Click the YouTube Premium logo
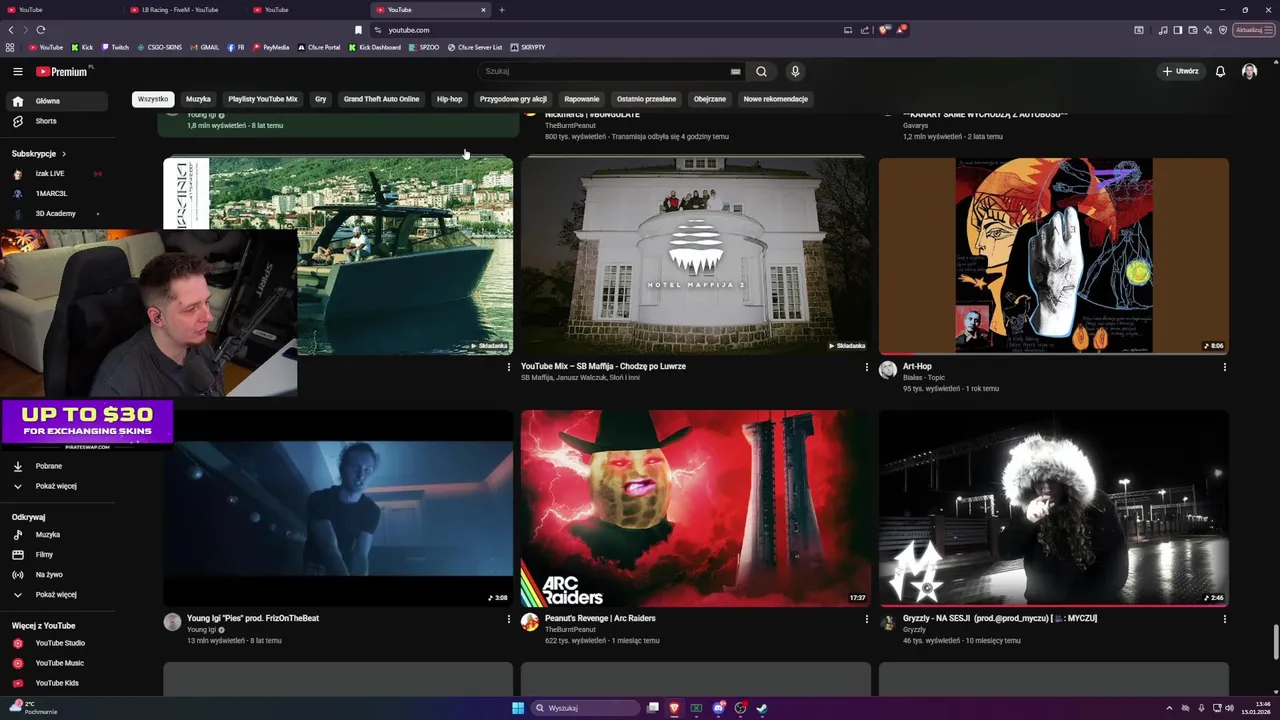 click(62, 71)
